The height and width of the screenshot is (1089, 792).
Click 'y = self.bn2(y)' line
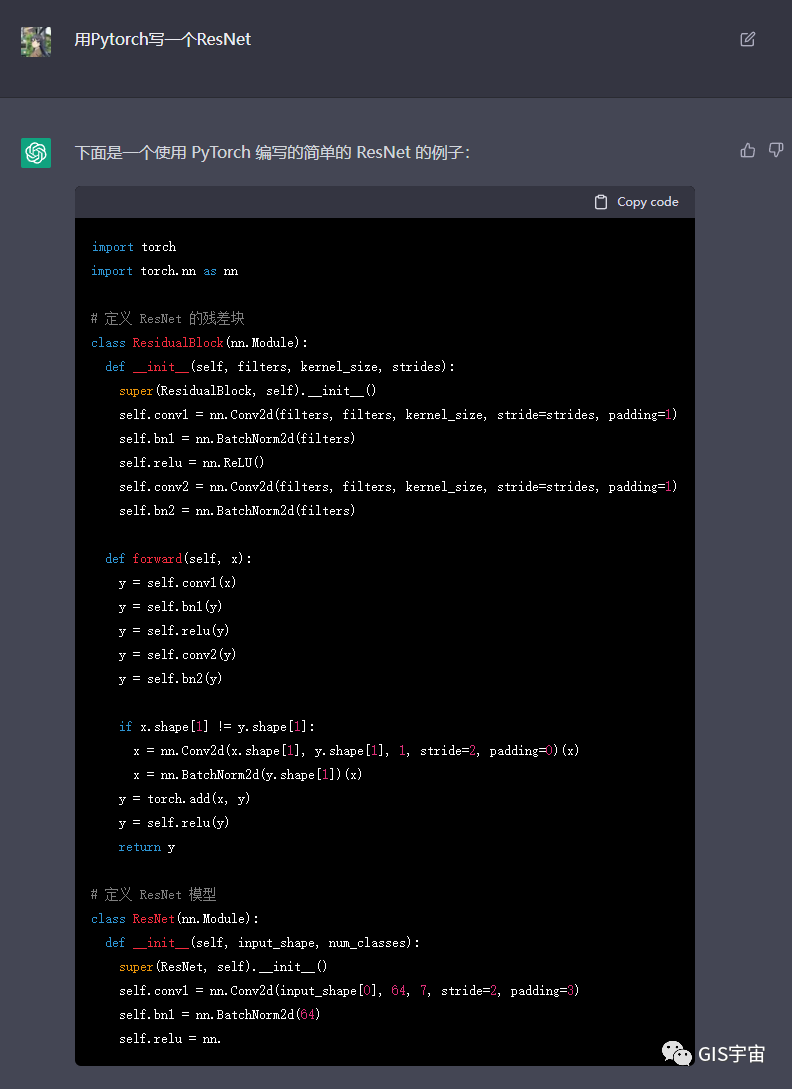171,679
